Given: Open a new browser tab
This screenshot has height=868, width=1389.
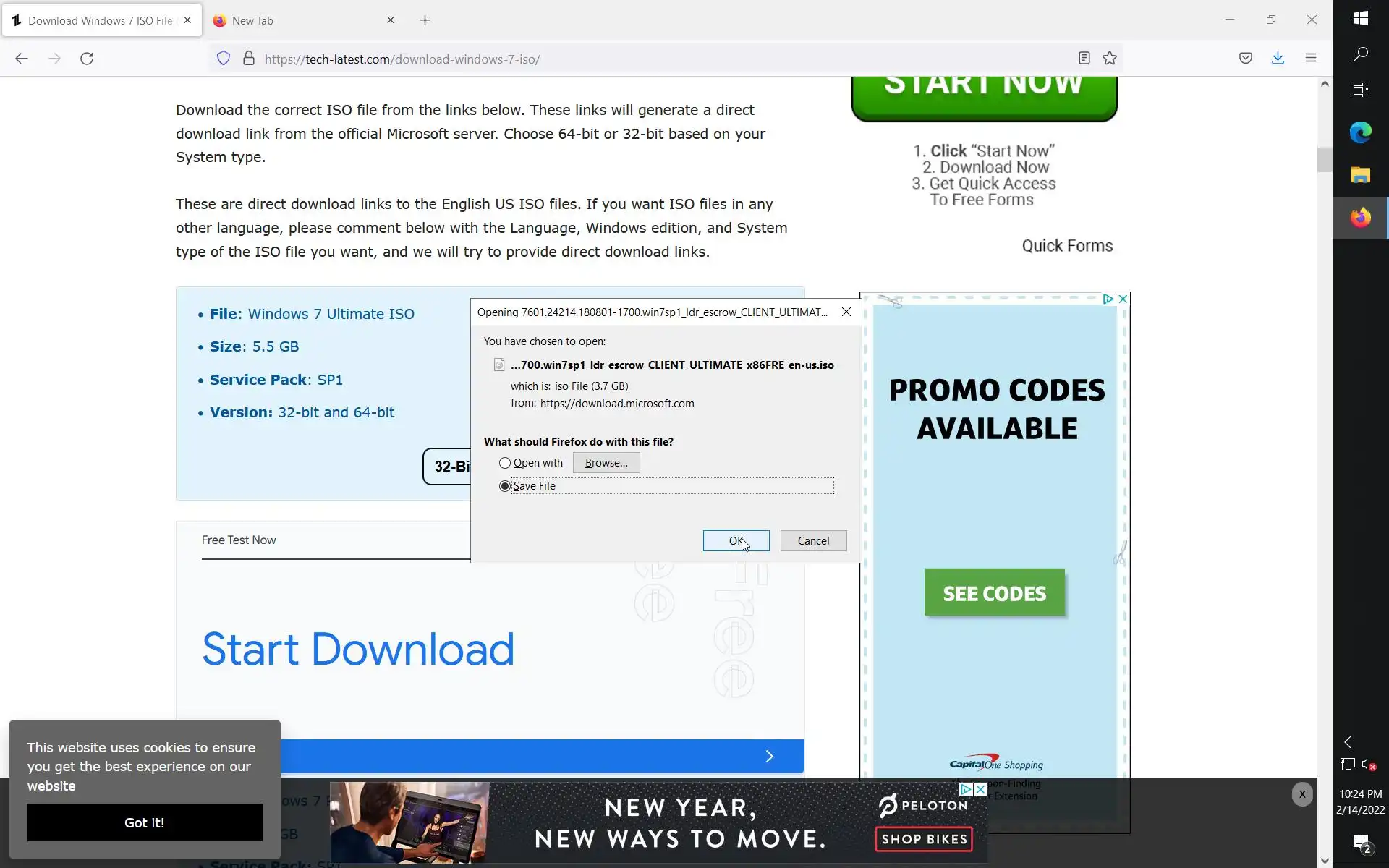Looking at the screenshot, I should pos(425,20).
